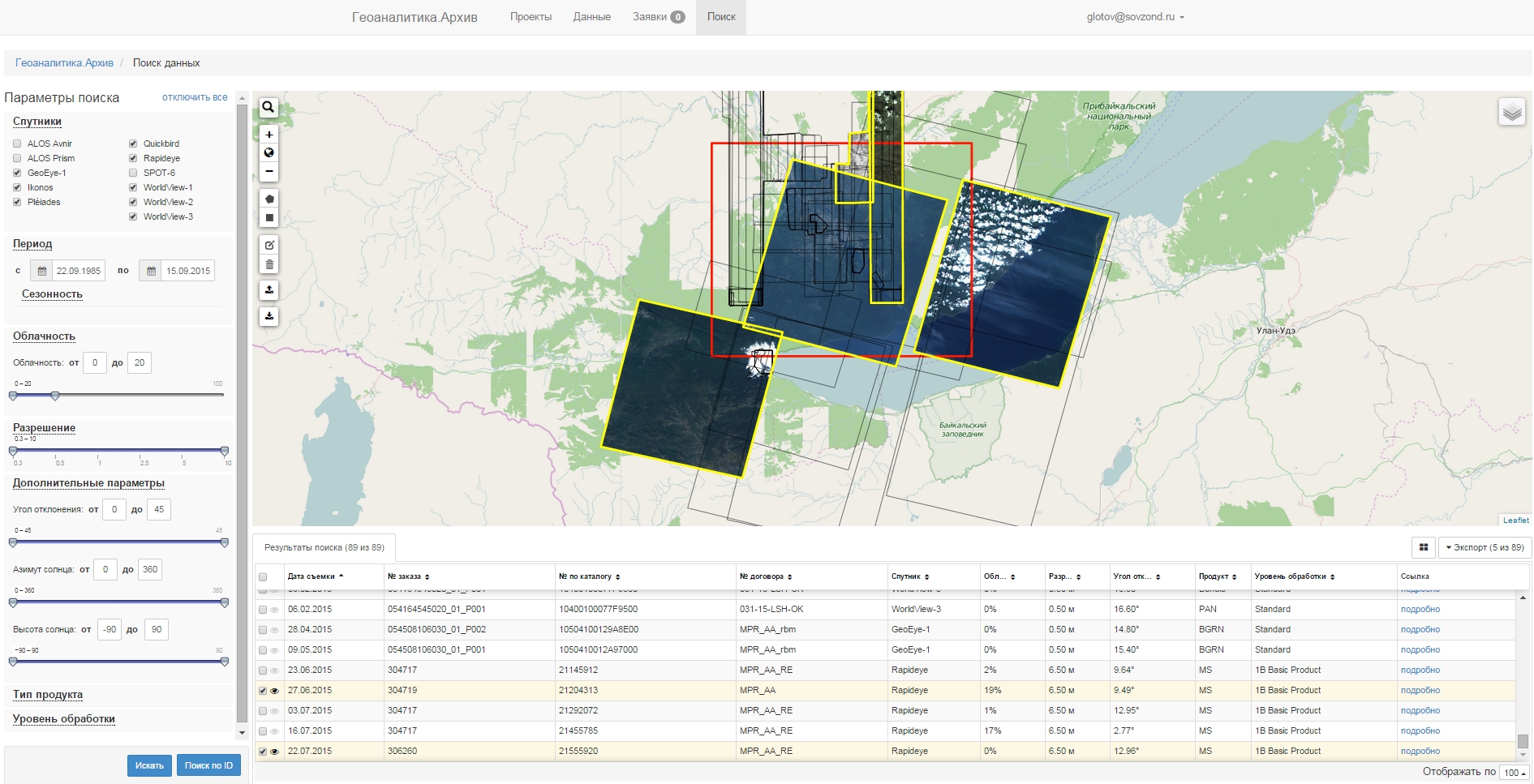1534x784 pixels.
Task: Open the map search magnifier tool
Action: (x=269, y=107)
